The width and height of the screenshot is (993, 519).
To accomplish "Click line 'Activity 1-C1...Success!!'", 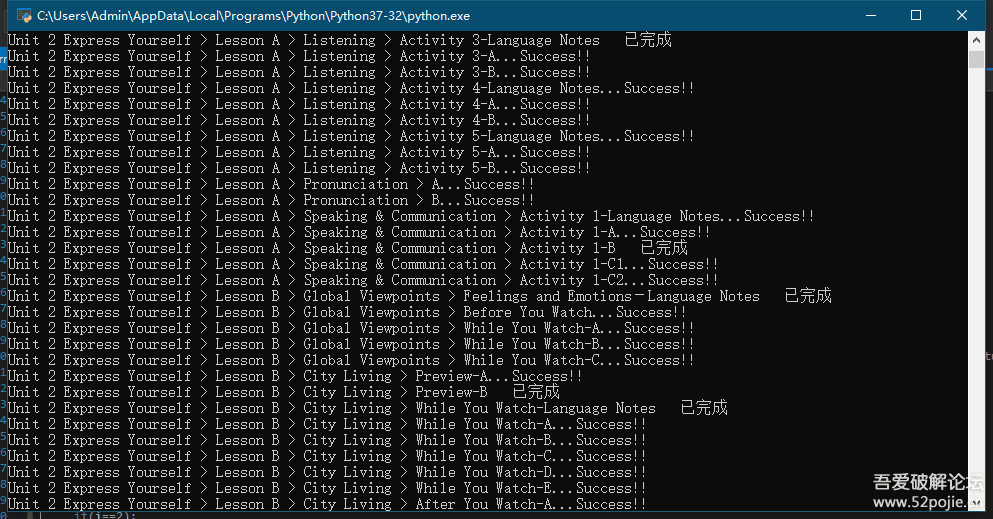I will click(x=363, y=264).
